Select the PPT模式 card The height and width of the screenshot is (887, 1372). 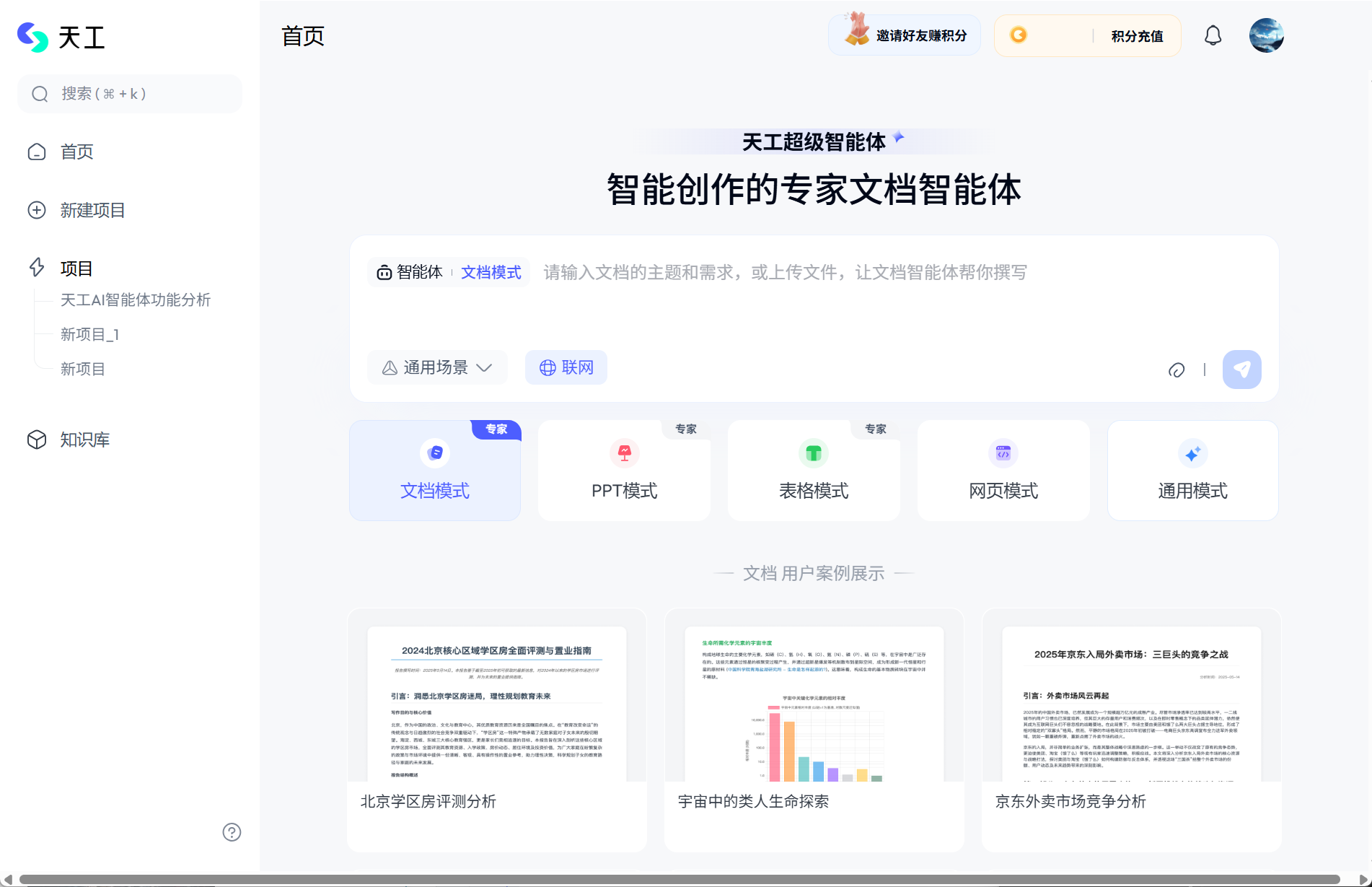pyautogui.click(x=623, y=470)
